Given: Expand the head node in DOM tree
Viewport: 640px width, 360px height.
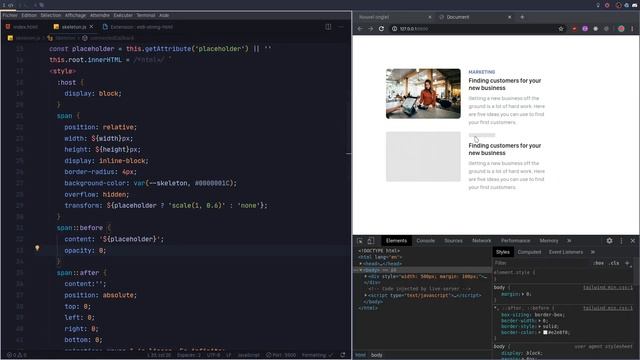Looking at the screenshot, I should point(361,264).
